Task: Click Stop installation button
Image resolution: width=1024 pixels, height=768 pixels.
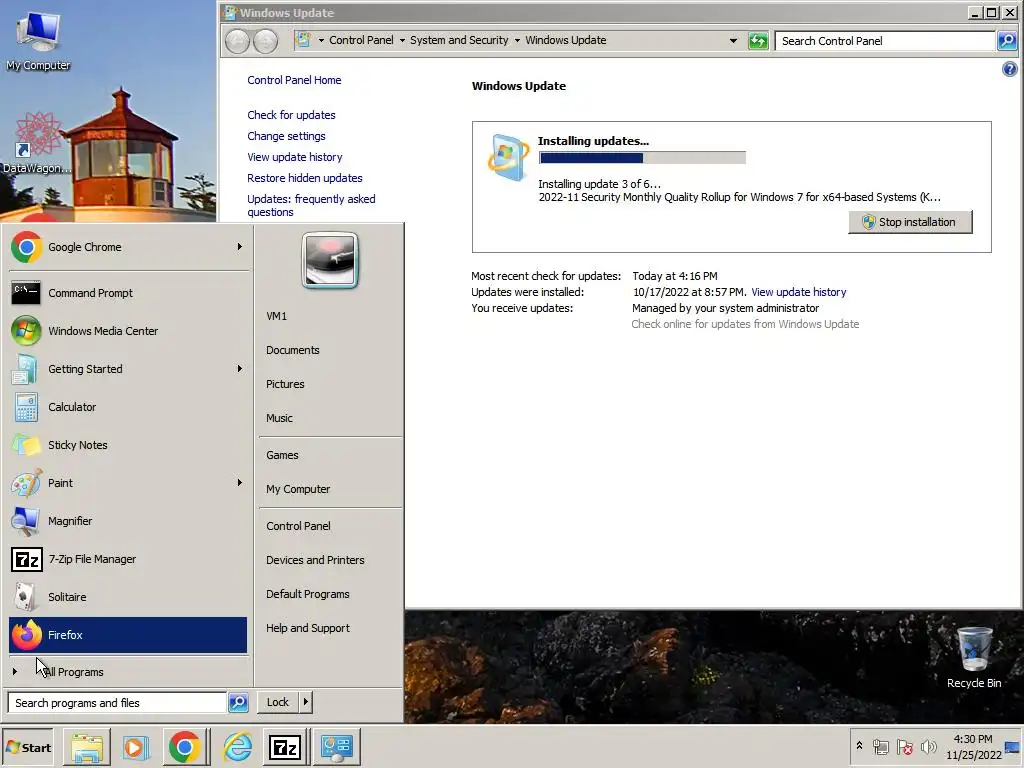Action: (x=910, y=222)
